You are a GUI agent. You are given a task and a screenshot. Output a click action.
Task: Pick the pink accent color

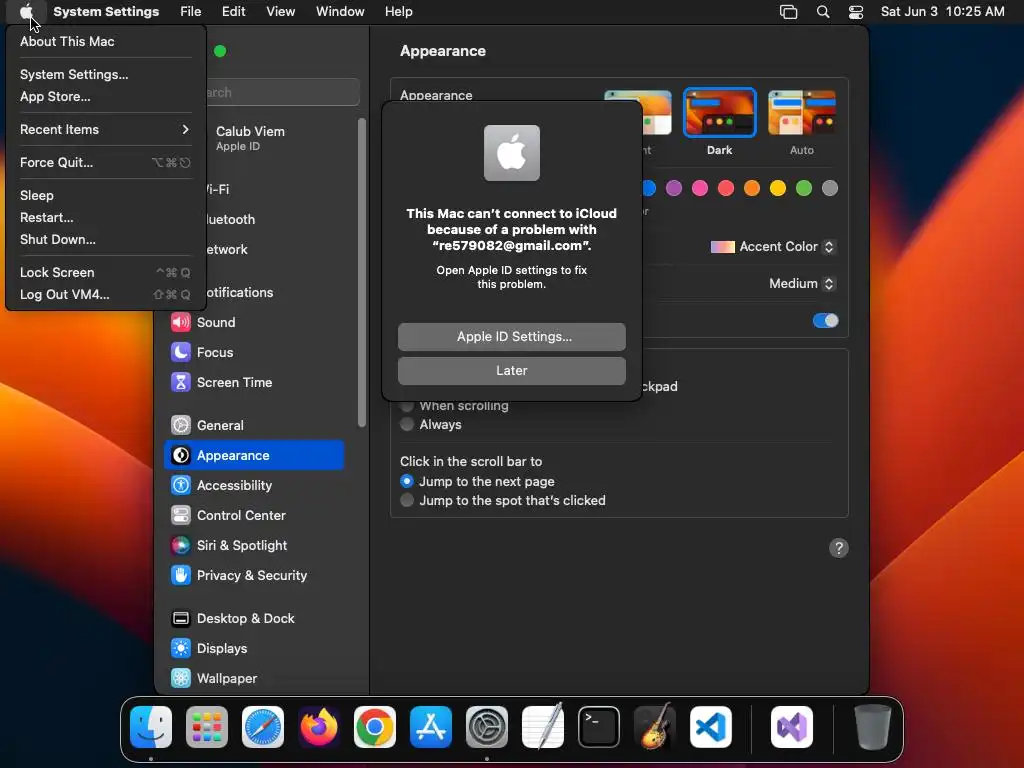[700, 189]
